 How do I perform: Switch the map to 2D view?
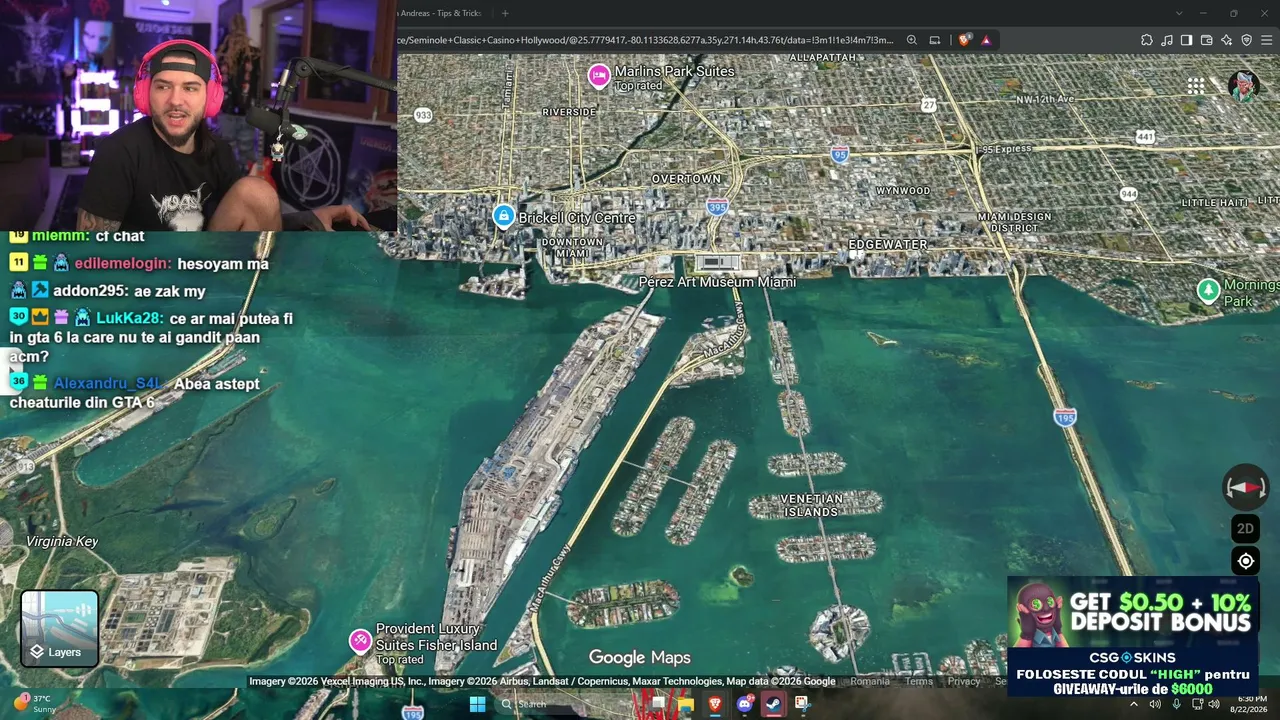[x=1245, y=528]
